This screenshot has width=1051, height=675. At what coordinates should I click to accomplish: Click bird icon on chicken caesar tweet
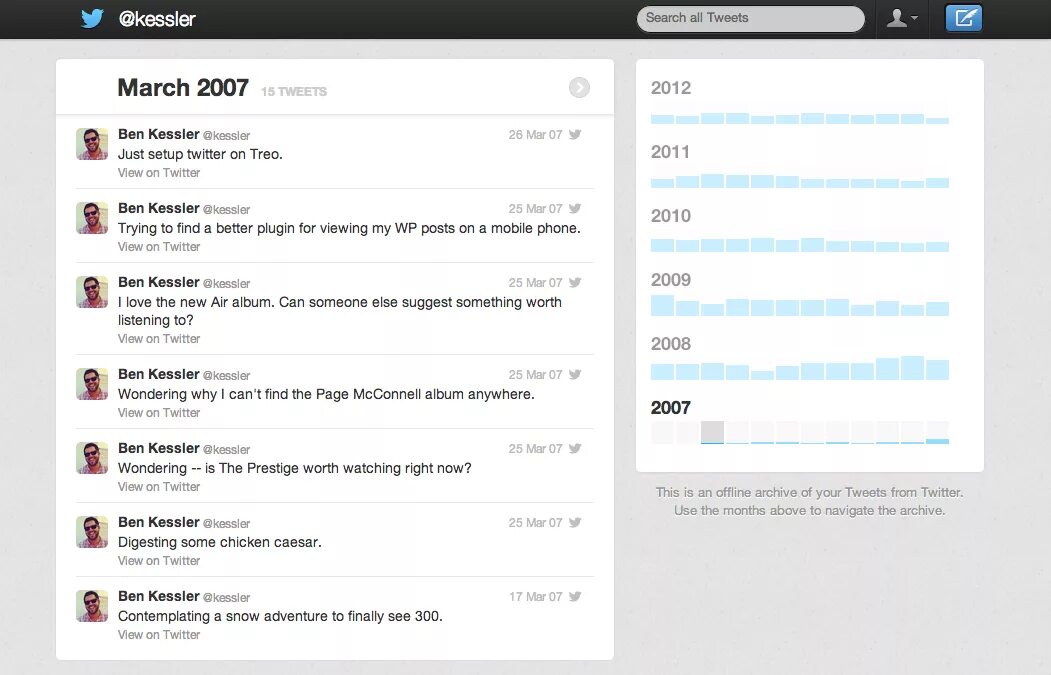pyautogui.click(x=575, y=522)
